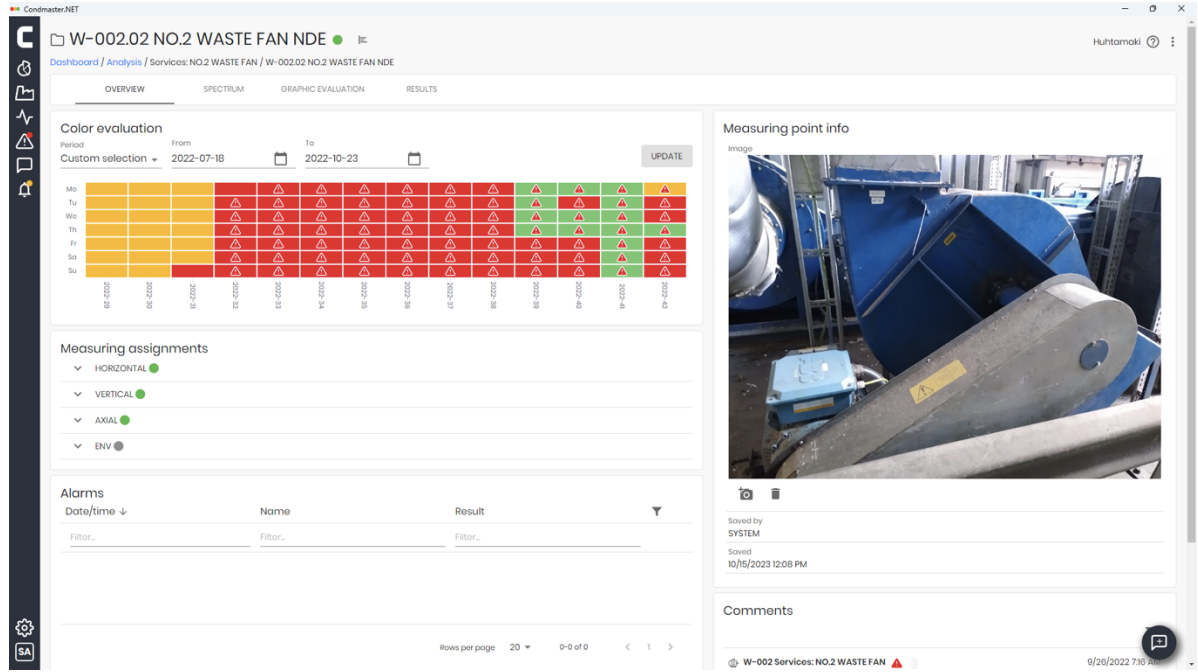Follow the Analysis breadcrumb link

(124, 62)
